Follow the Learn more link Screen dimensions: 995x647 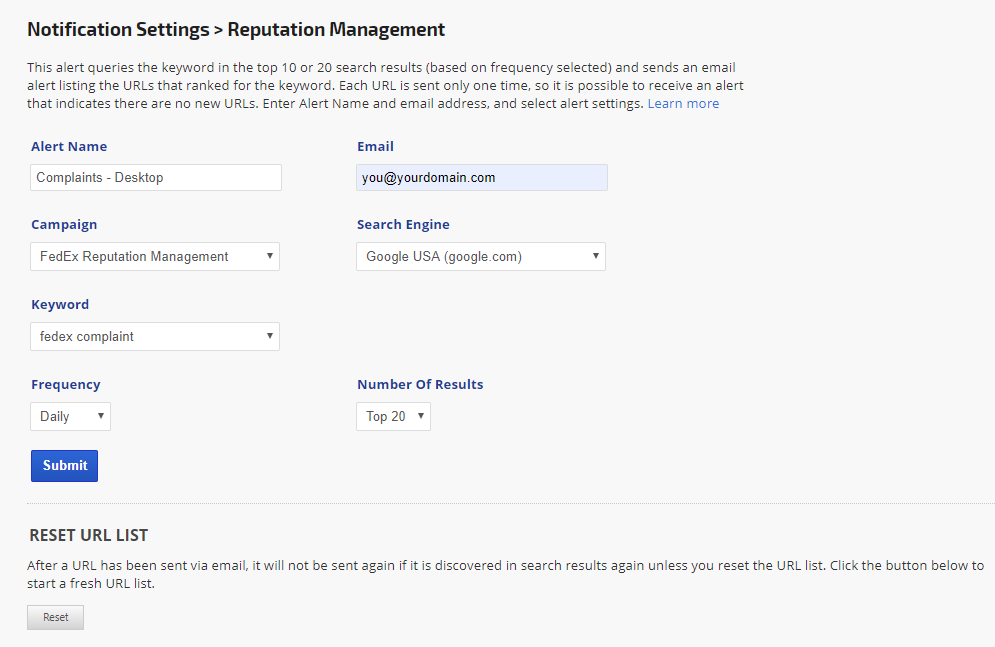tap(683, 103)
